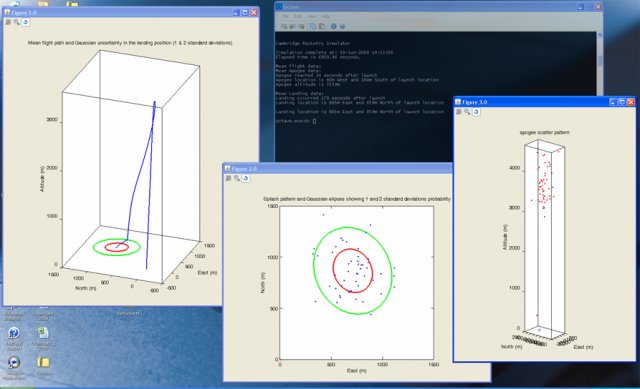
Task: Open the View menu in Octave window
Action: click(x=311, y=17)
